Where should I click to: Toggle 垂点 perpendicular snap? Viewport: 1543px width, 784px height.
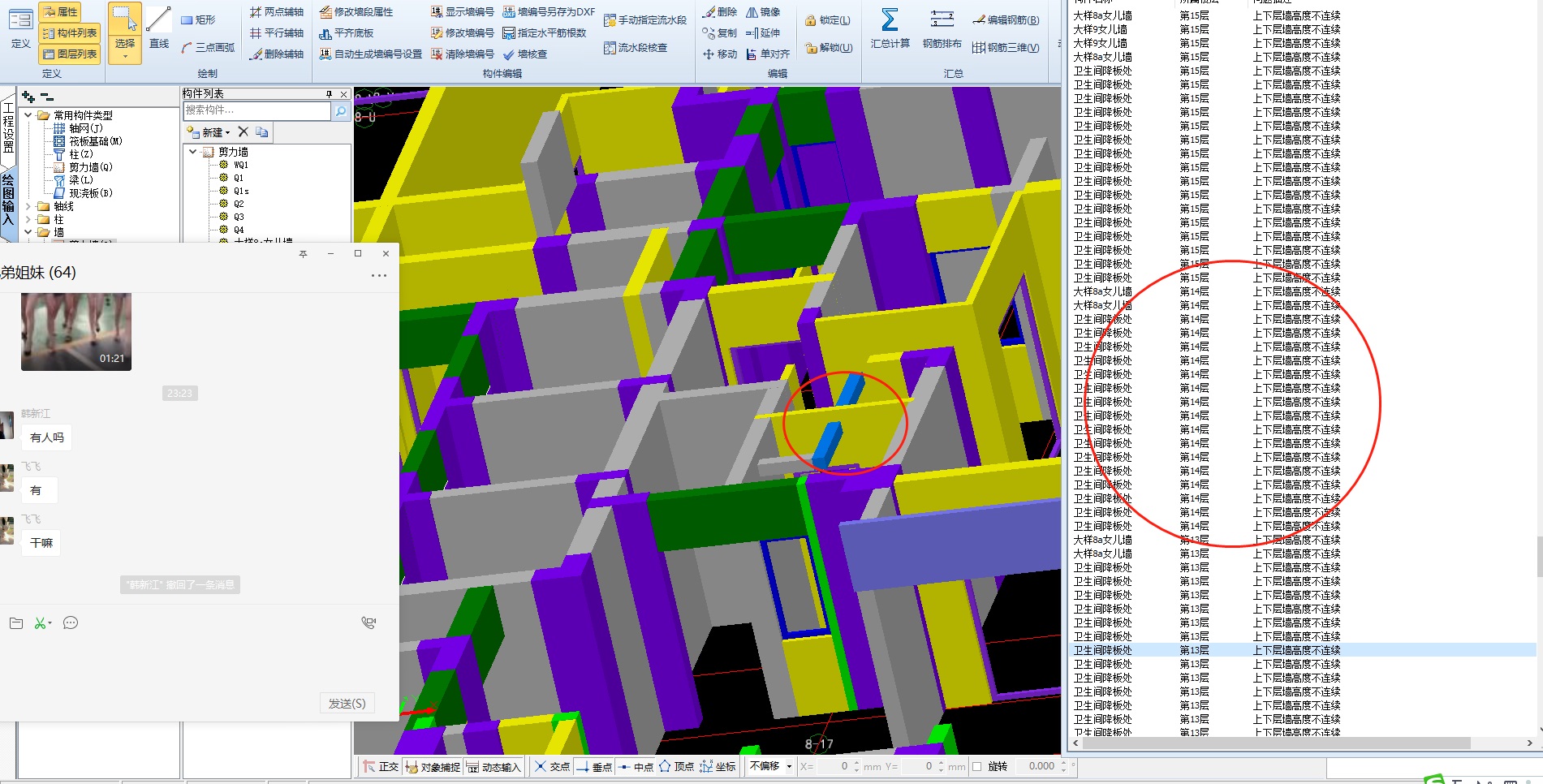[x=594, y=766]
